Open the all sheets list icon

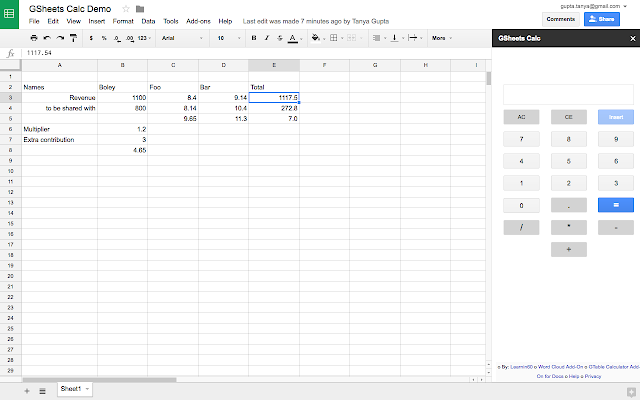[x=42, y=391]
